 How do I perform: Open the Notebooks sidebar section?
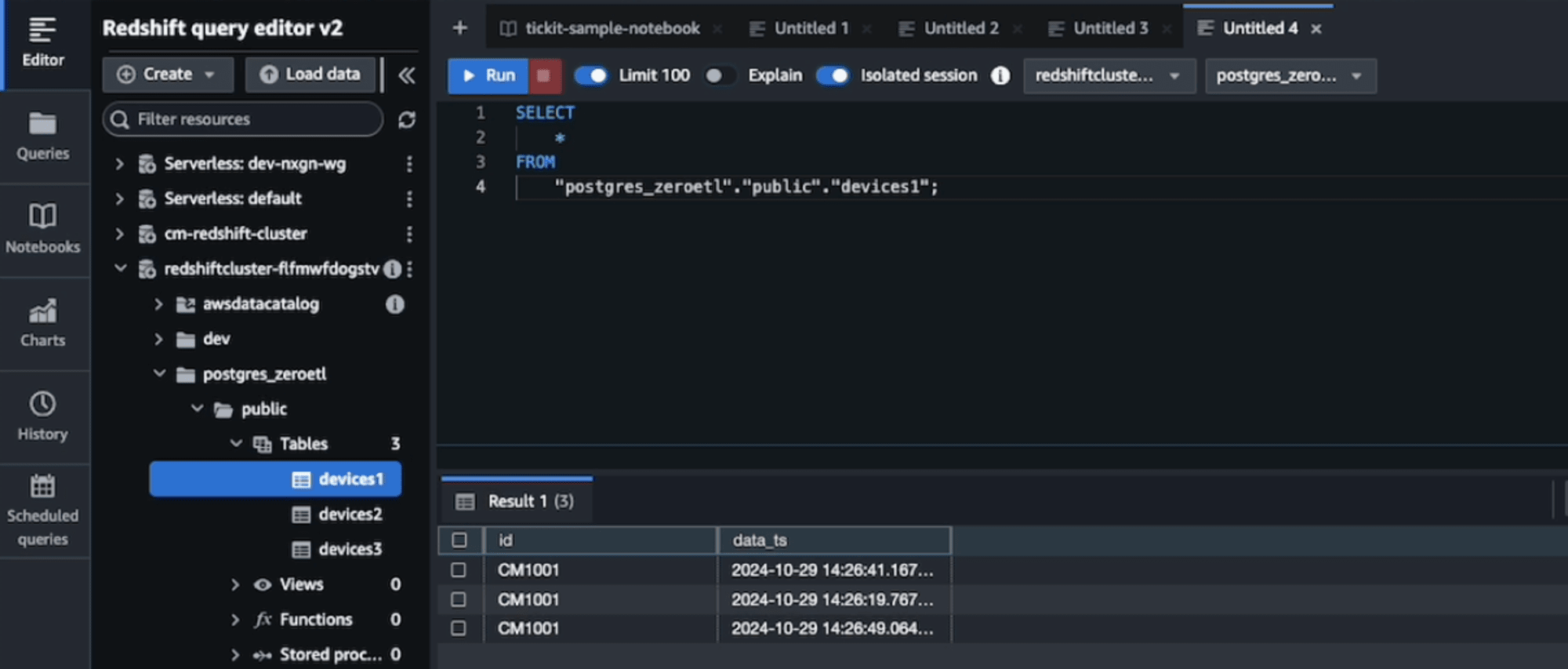tap(43, 230)
